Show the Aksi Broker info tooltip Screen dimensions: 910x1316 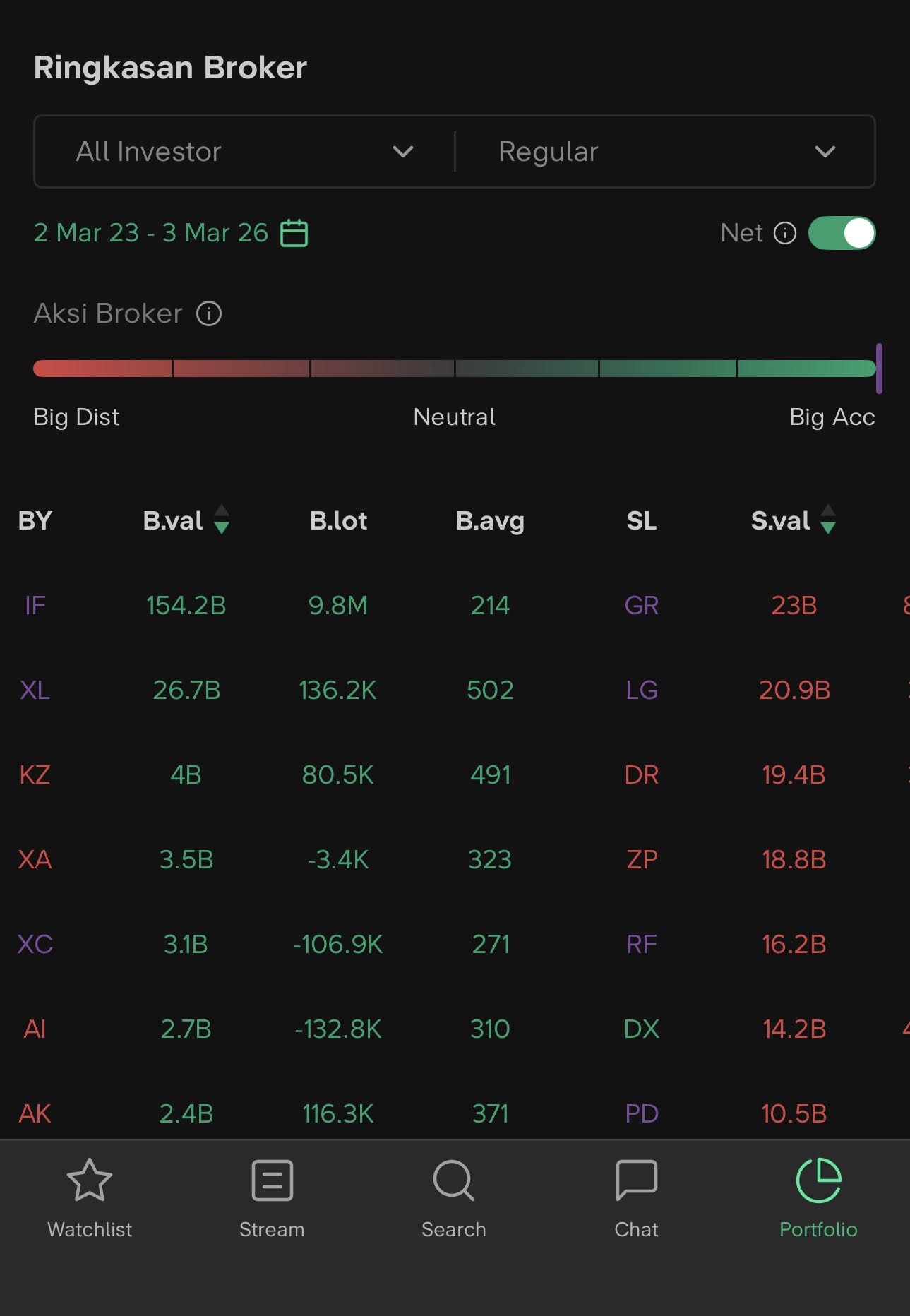209,313
